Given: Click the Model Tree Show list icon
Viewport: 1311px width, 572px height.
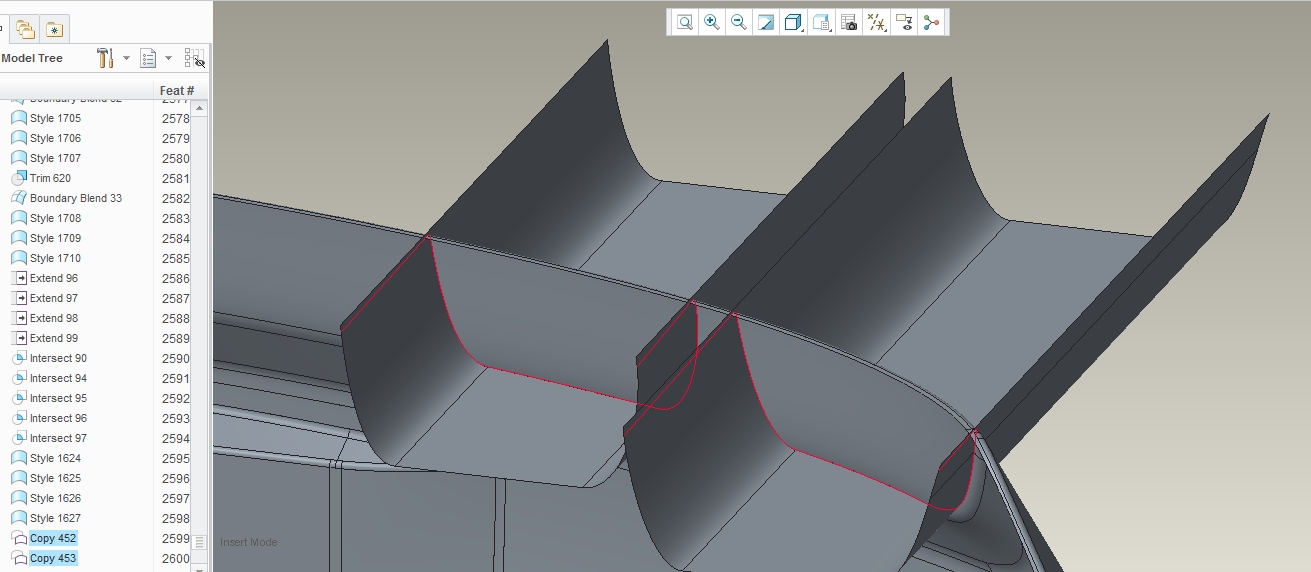Looking at the screenshot, I should click(x=148, y=59).
